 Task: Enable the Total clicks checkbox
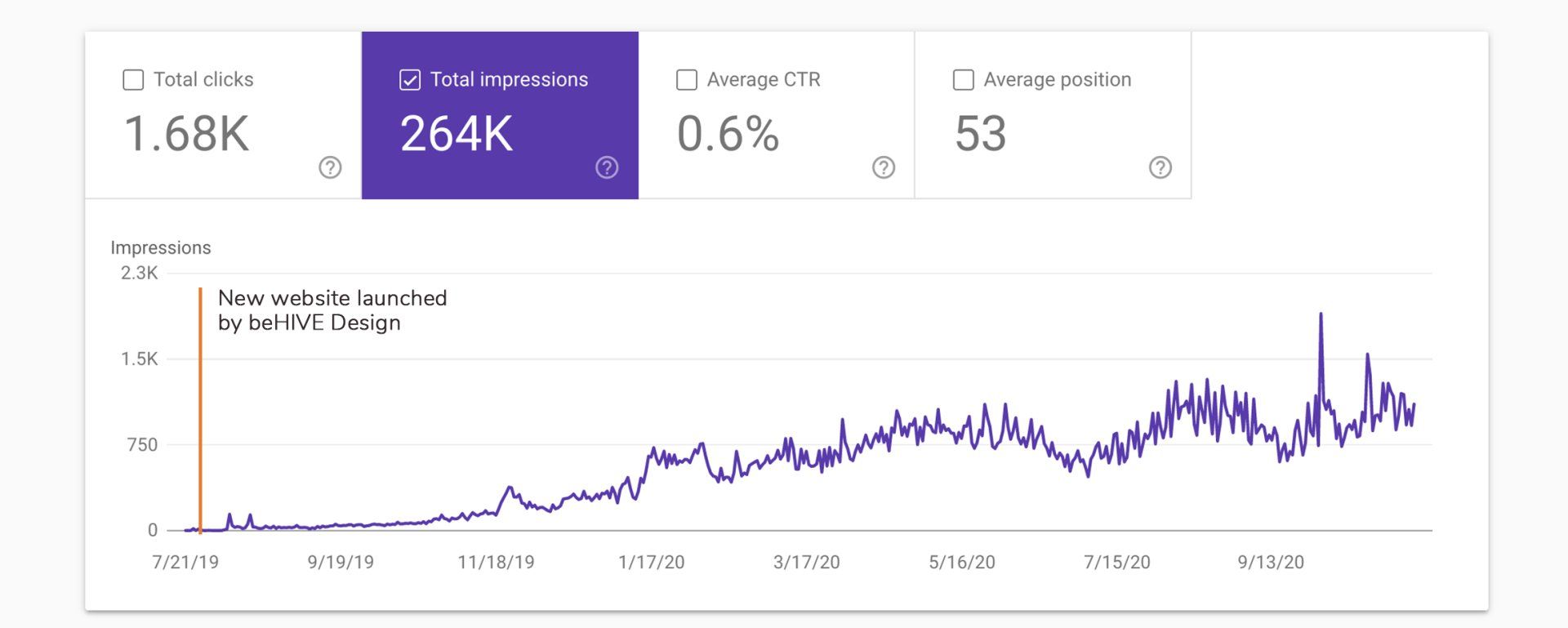coord(133,80)
